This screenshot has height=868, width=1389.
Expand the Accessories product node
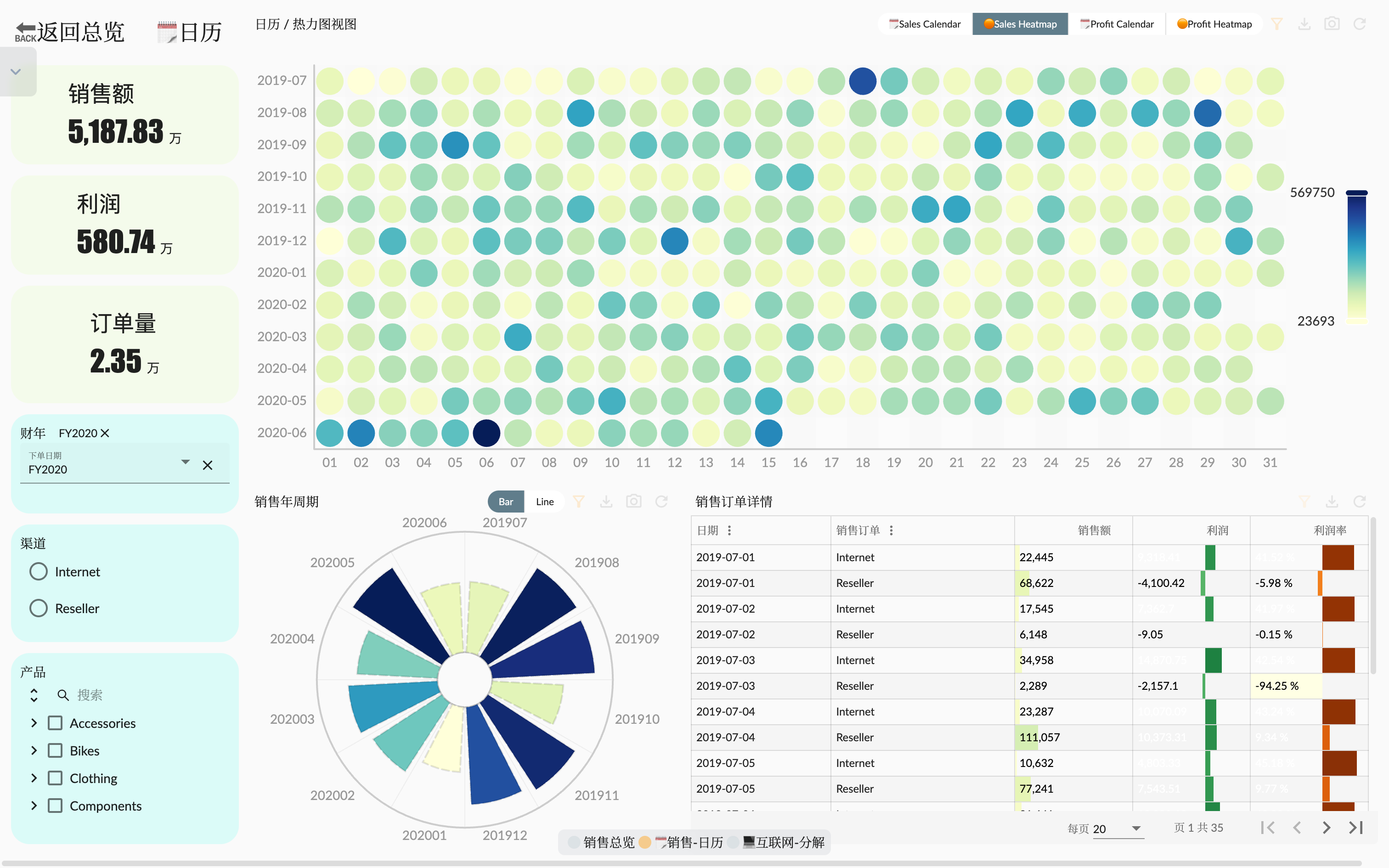click(34, 723)
